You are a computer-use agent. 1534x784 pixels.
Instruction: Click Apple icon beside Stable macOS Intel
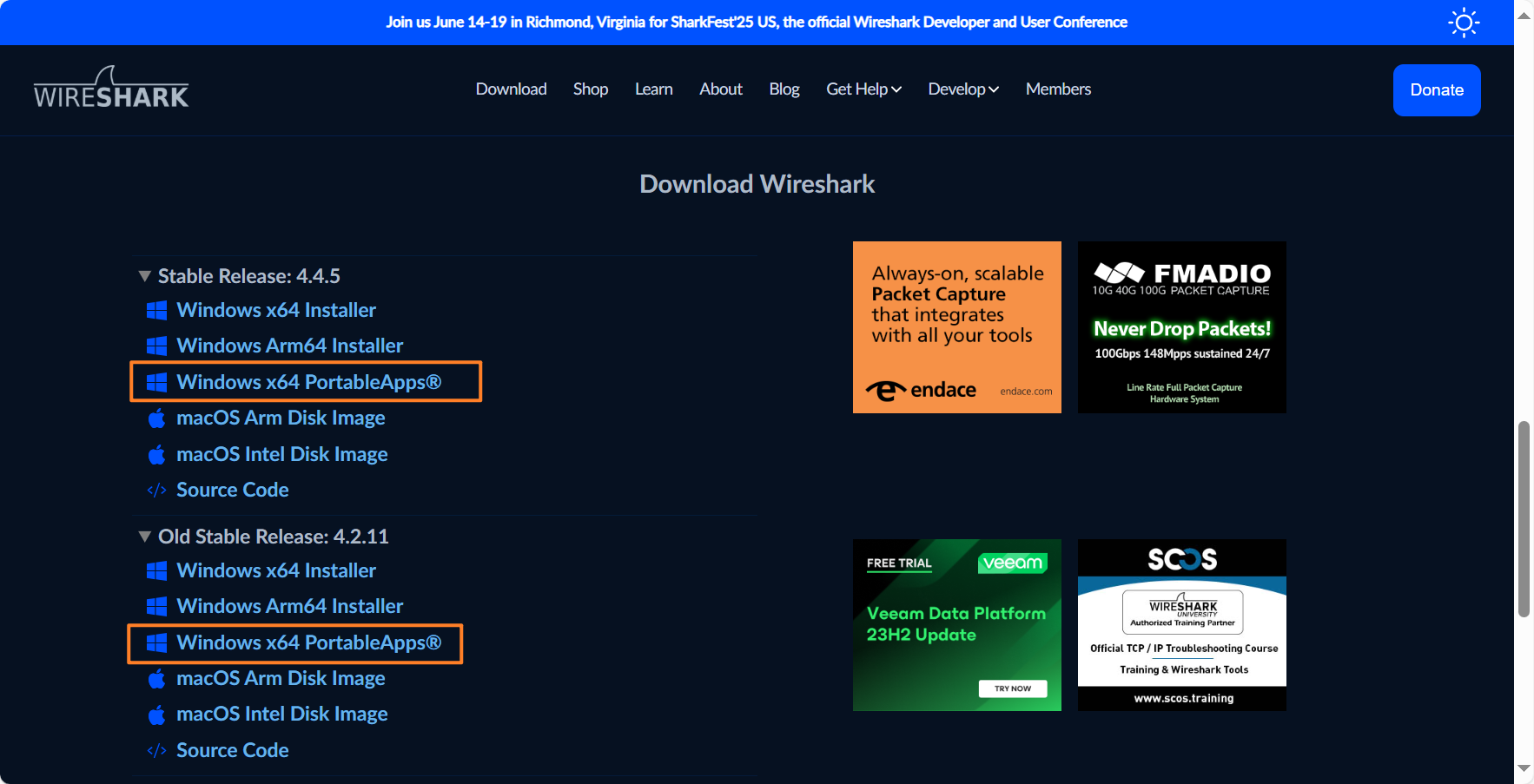click(156, 454)
